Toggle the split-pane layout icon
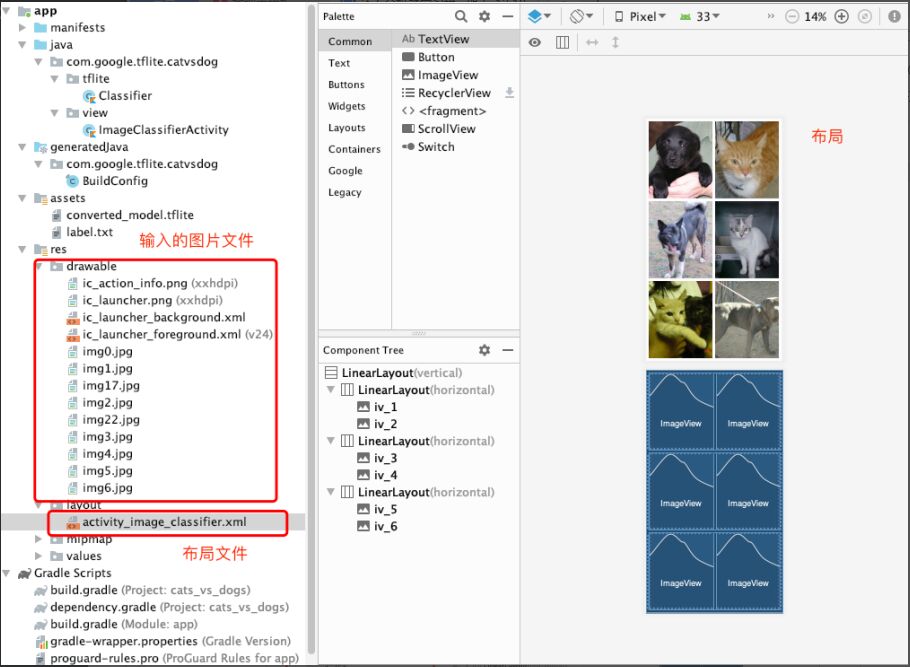Screen dimensions: 910x667 coord(562,42)
